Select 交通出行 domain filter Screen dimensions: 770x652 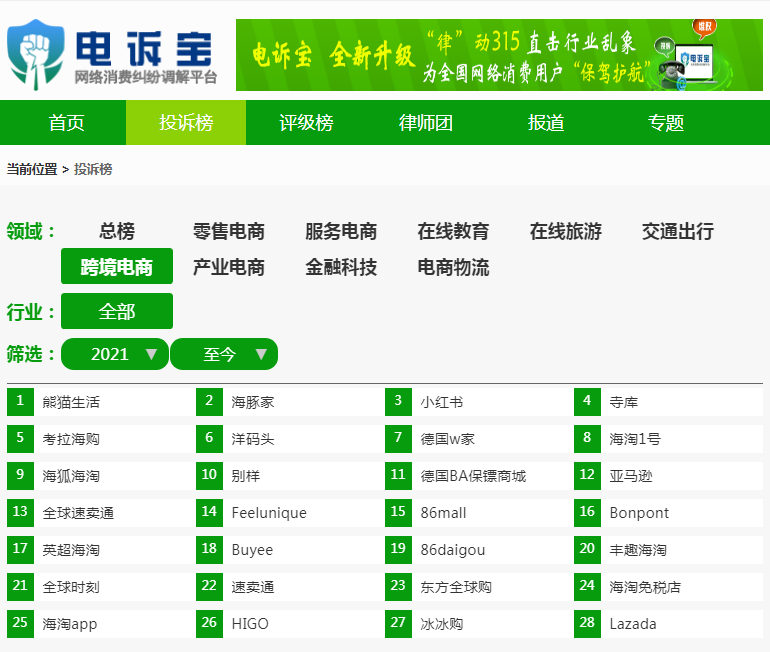[678, 231]
